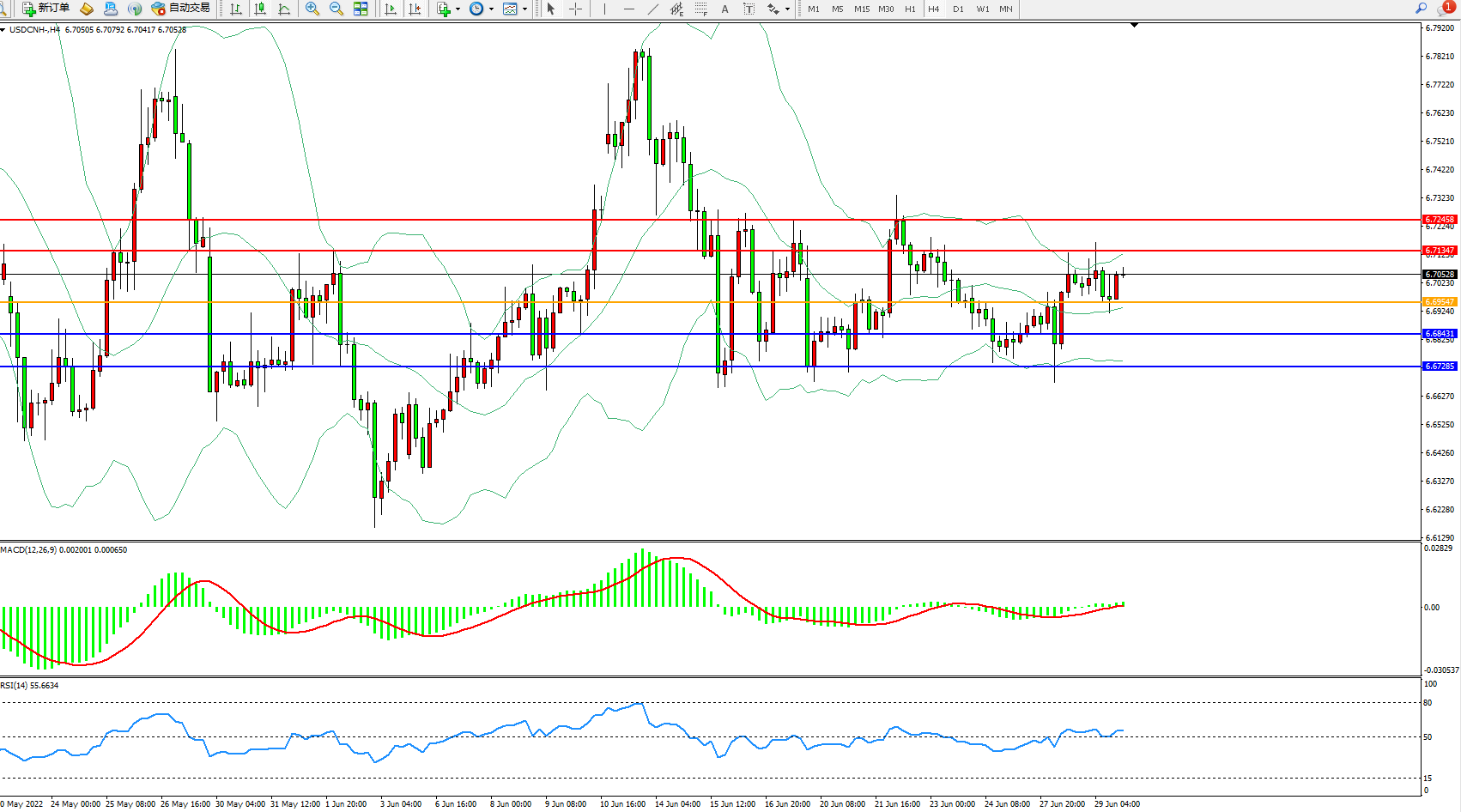Switch to the M15 timeframe
Viewport: 1461px width, 812px height.
point(861,9)
